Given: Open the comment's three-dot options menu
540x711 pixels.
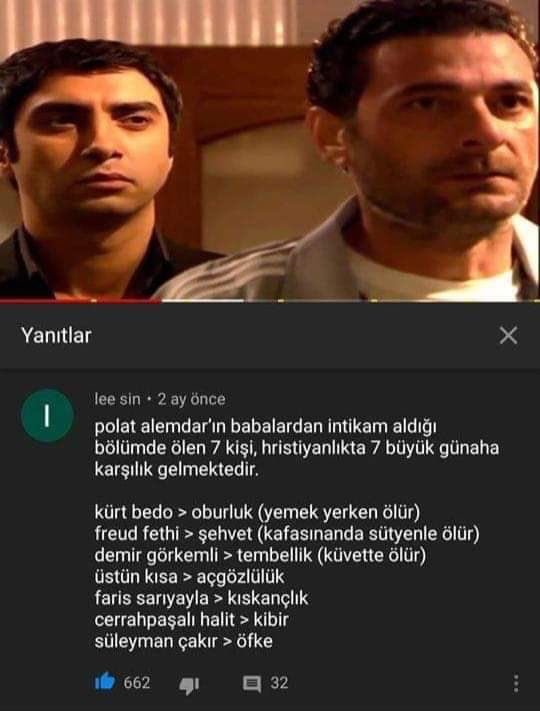Looking at the screenshot, I should pos(516,683).
